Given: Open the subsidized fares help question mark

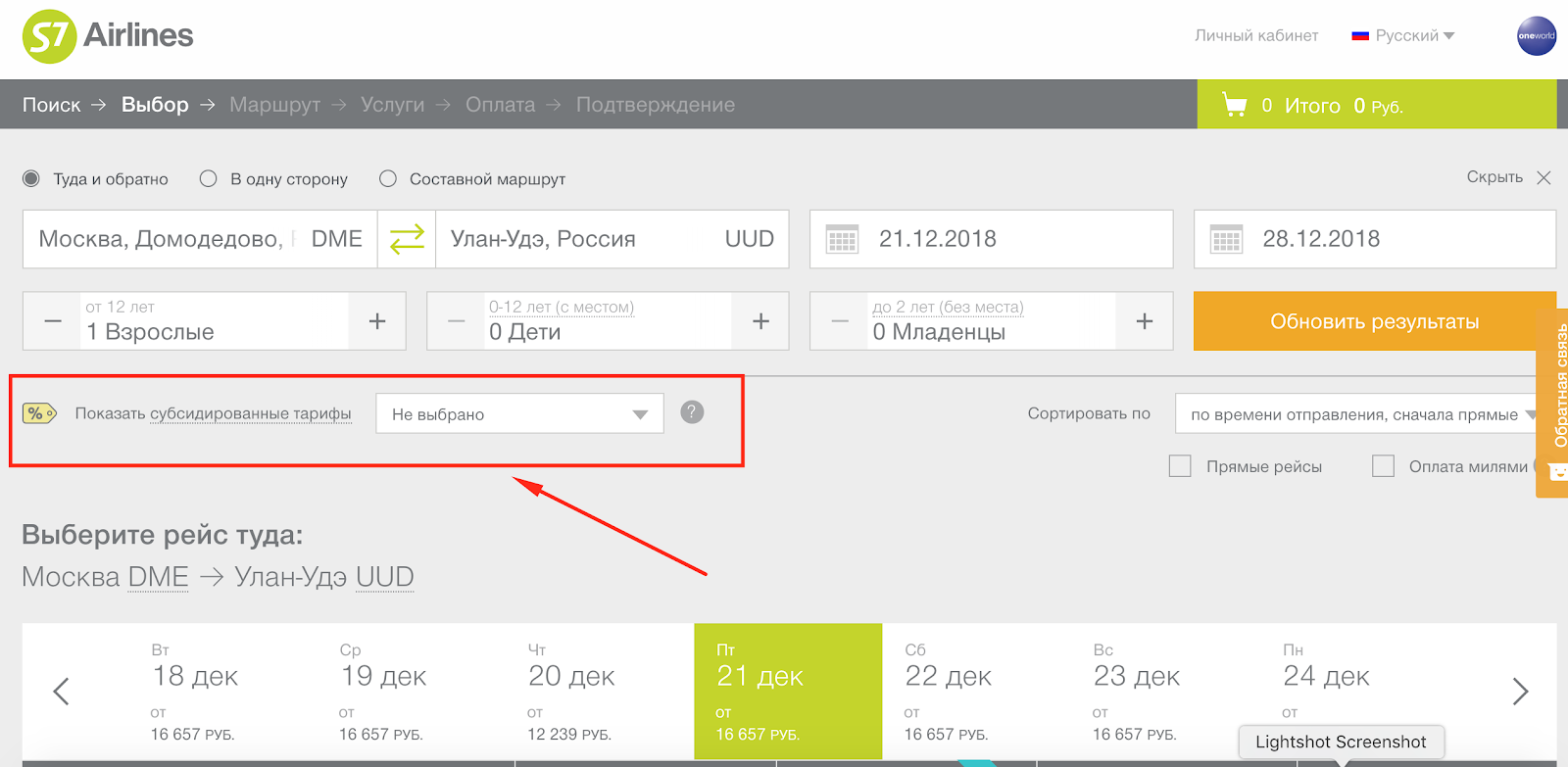Looking at the screenshot, I should tap(692, 412).
